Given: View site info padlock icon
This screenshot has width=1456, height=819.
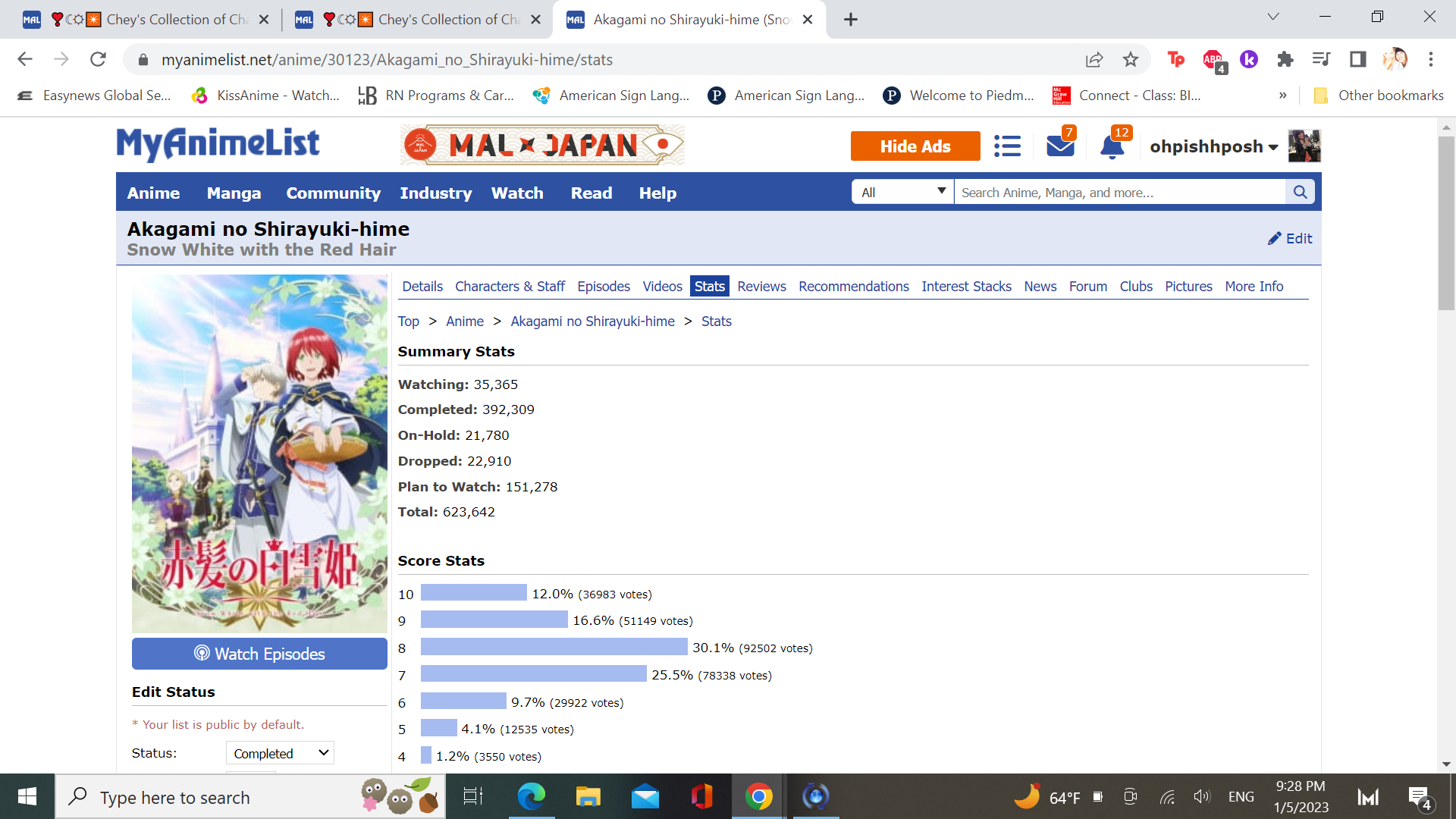Looking at the screenshot, I should click(143, 60).
